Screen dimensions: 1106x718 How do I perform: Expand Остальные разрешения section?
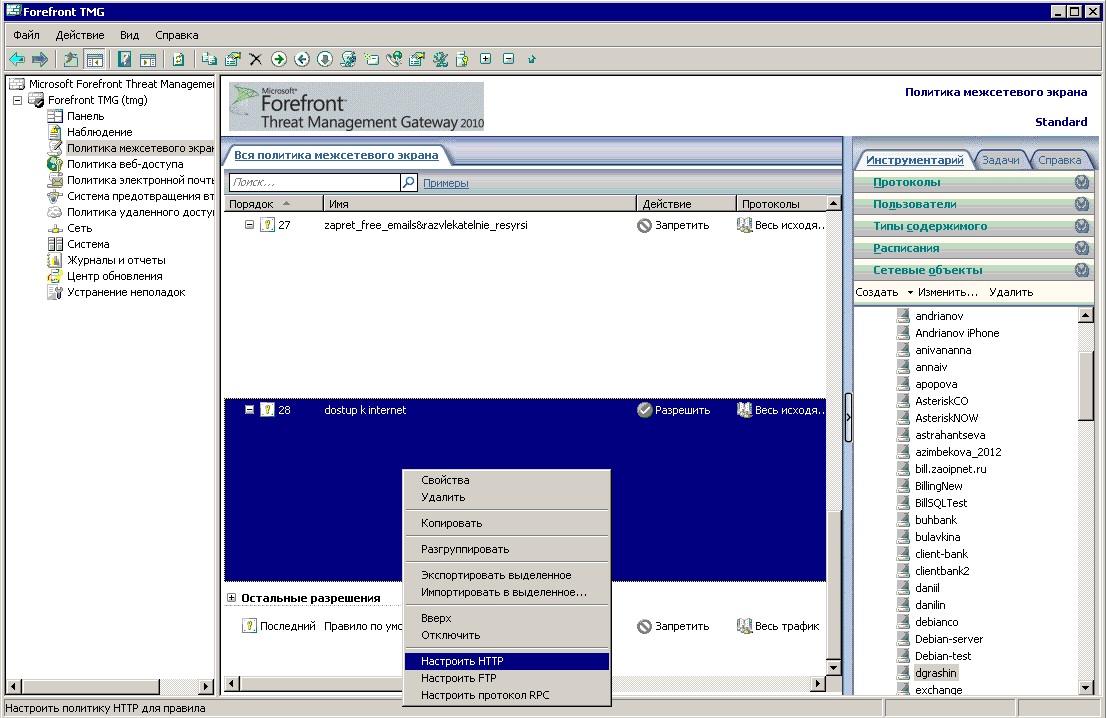tap(232, 598)
